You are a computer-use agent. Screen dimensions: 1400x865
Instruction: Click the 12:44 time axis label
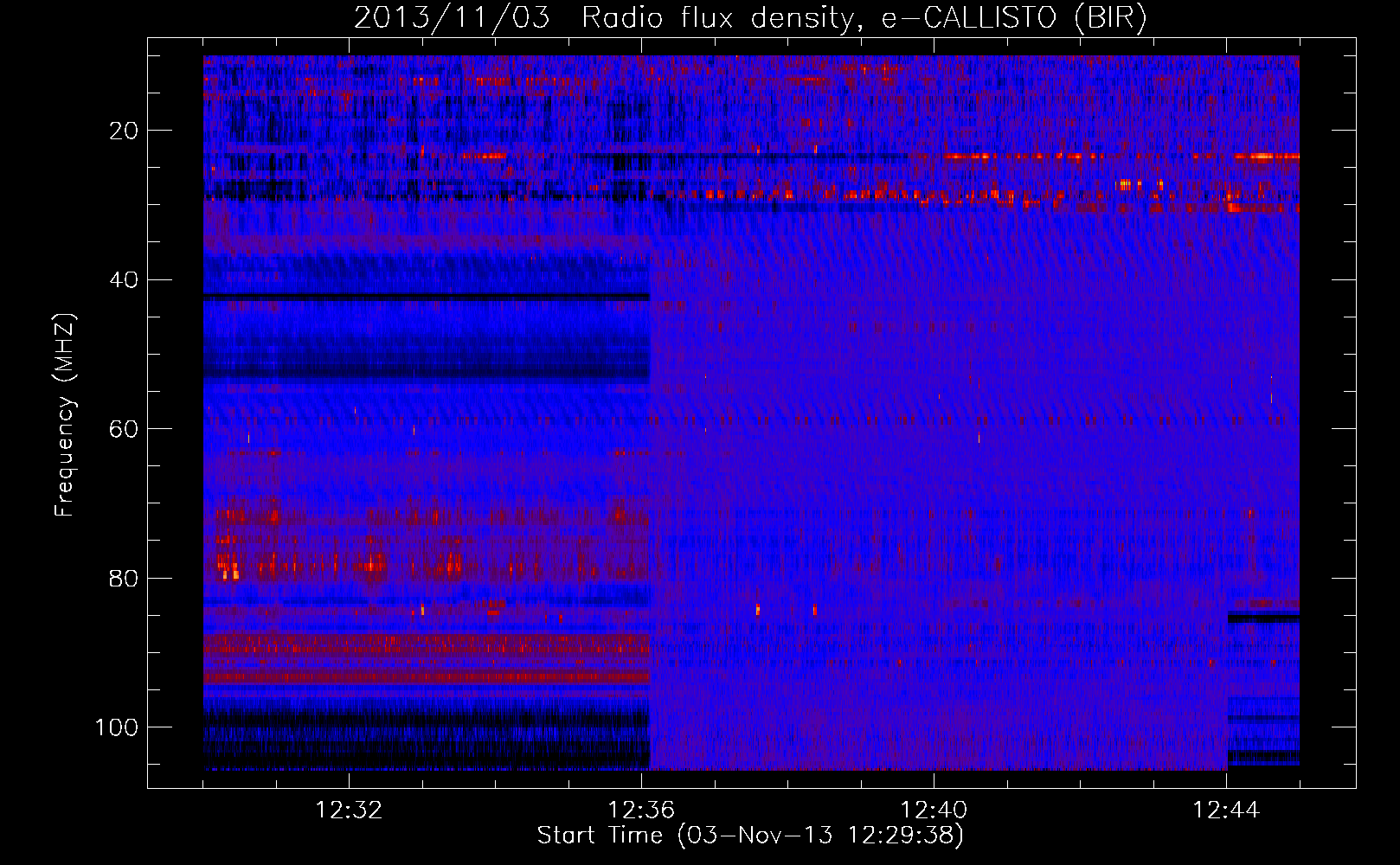click(x=1226, y=811)
